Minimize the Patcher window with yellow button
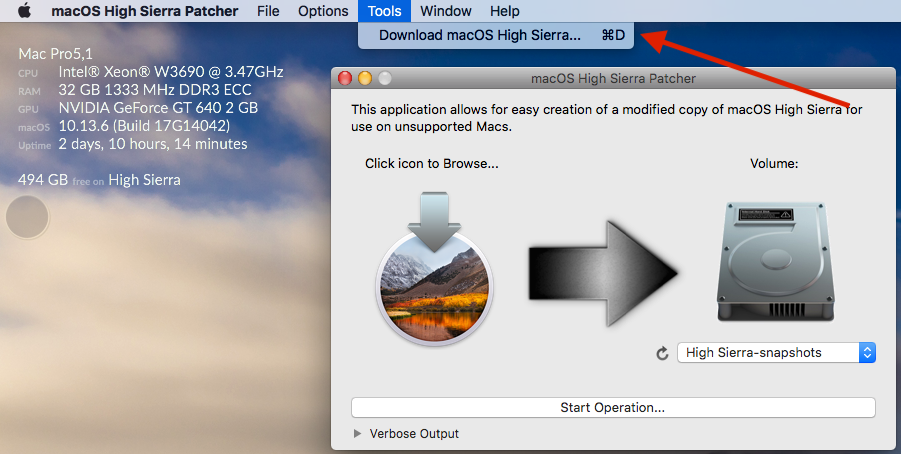Image resolution: width=901 pixels, height=454 pixels. click(365, 78)
